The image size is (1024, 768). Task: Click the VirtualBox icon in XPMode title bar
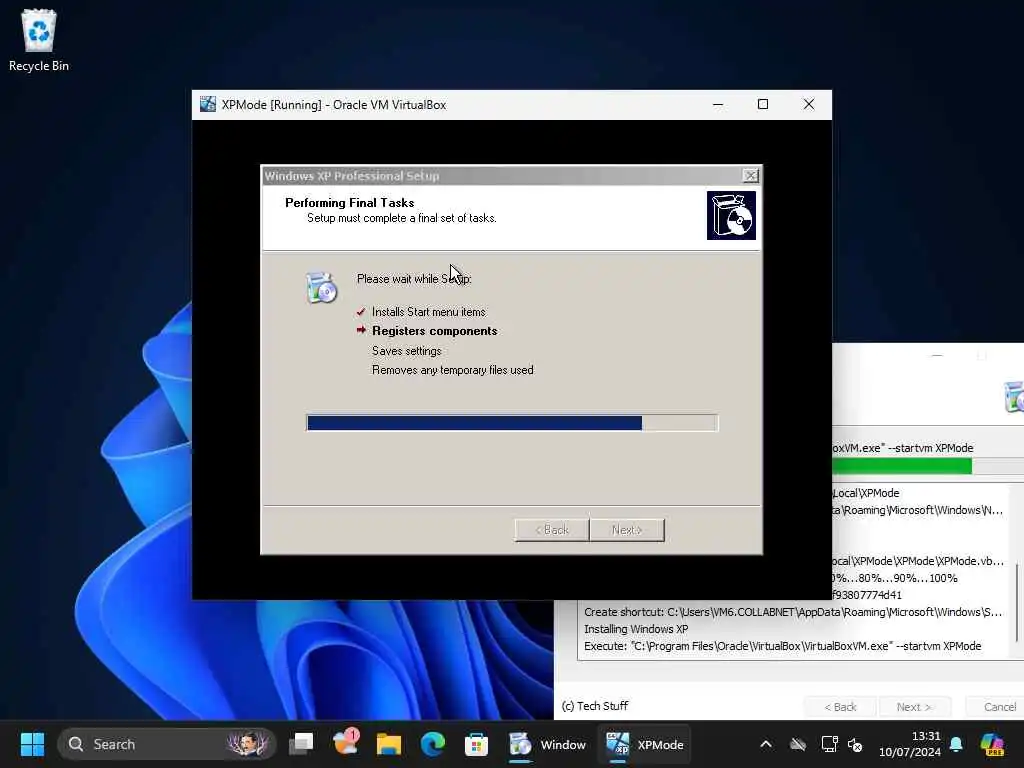[x=208, y=104]
